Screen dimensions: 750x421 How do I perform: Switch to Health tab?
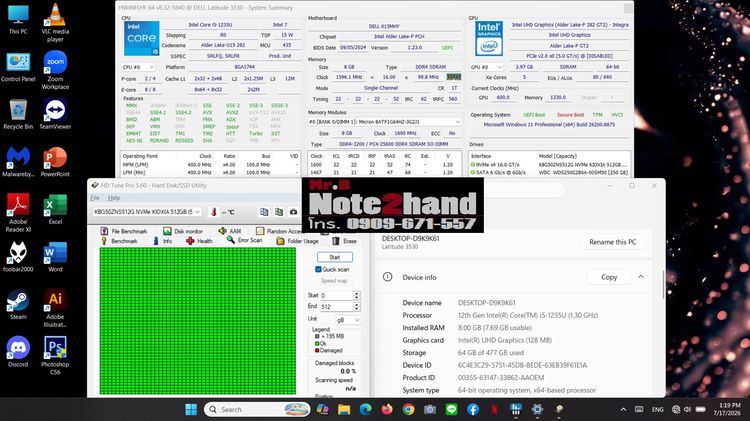point(199,241)
